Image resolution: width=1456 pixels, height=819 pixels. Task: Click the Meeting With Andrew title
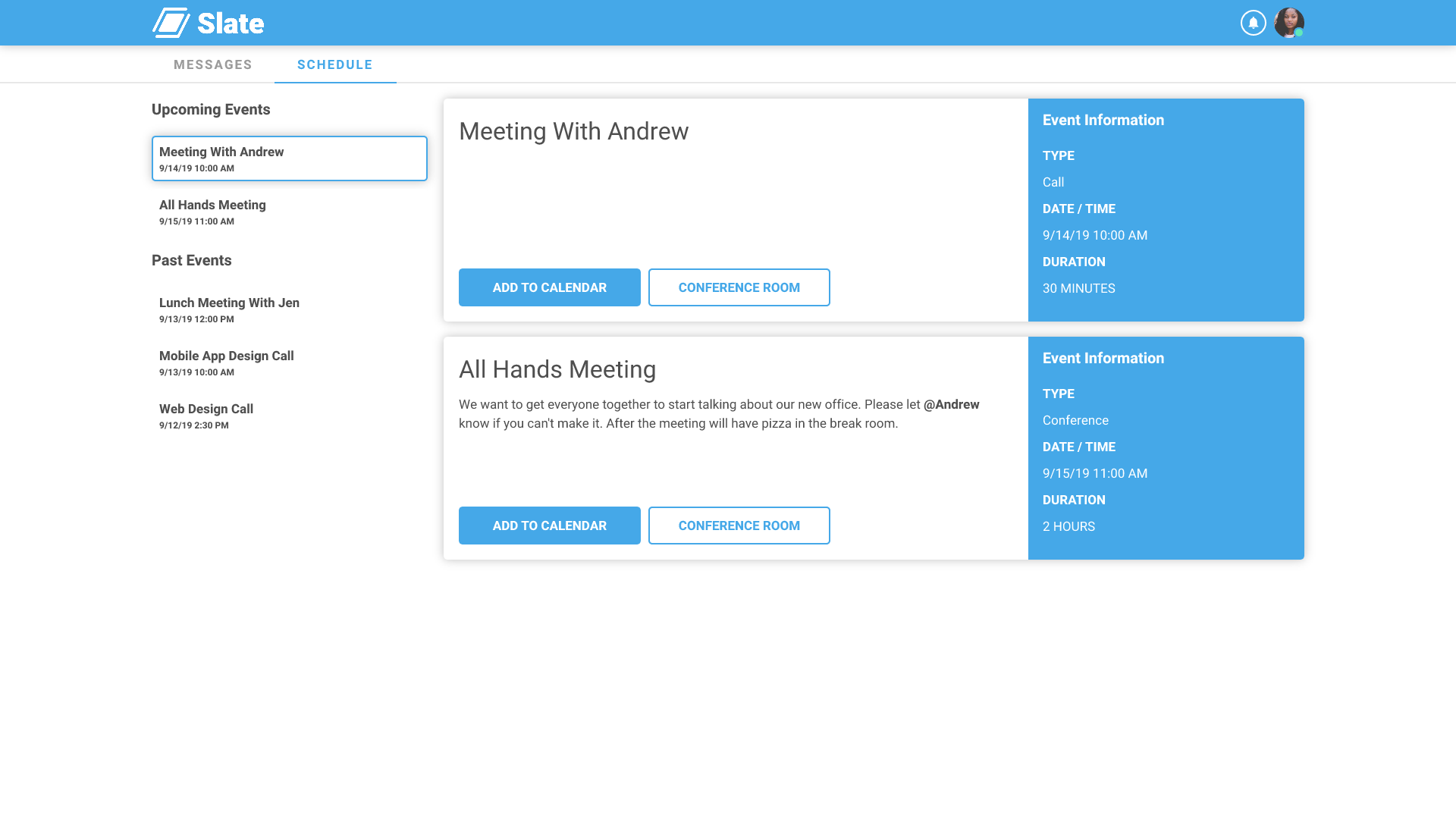click(x=574, y=131)
